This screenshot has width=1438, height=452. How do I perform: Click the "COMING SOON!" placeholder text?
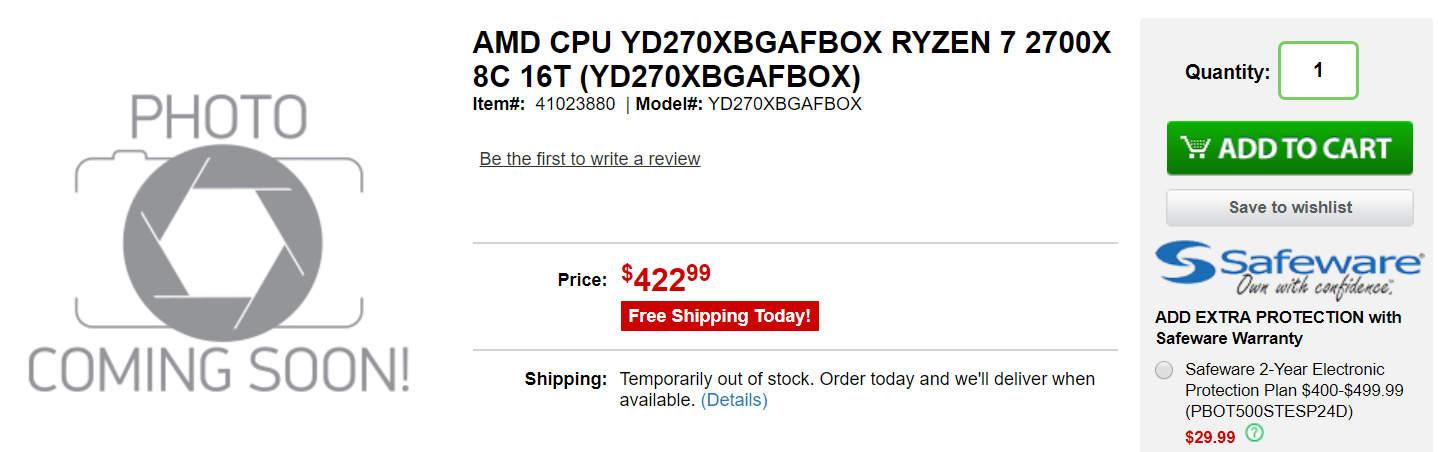pyautogui.click(x=219, y=371)
